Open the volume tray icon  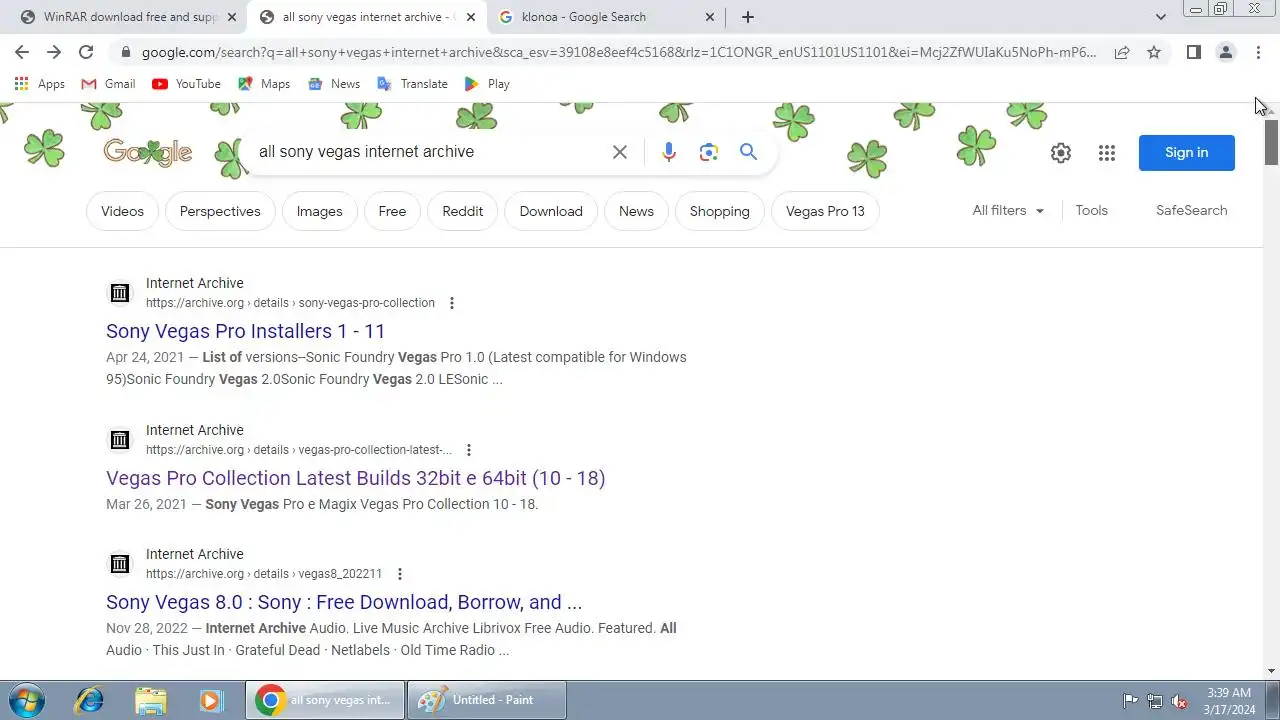click(x=1180, y=701)
